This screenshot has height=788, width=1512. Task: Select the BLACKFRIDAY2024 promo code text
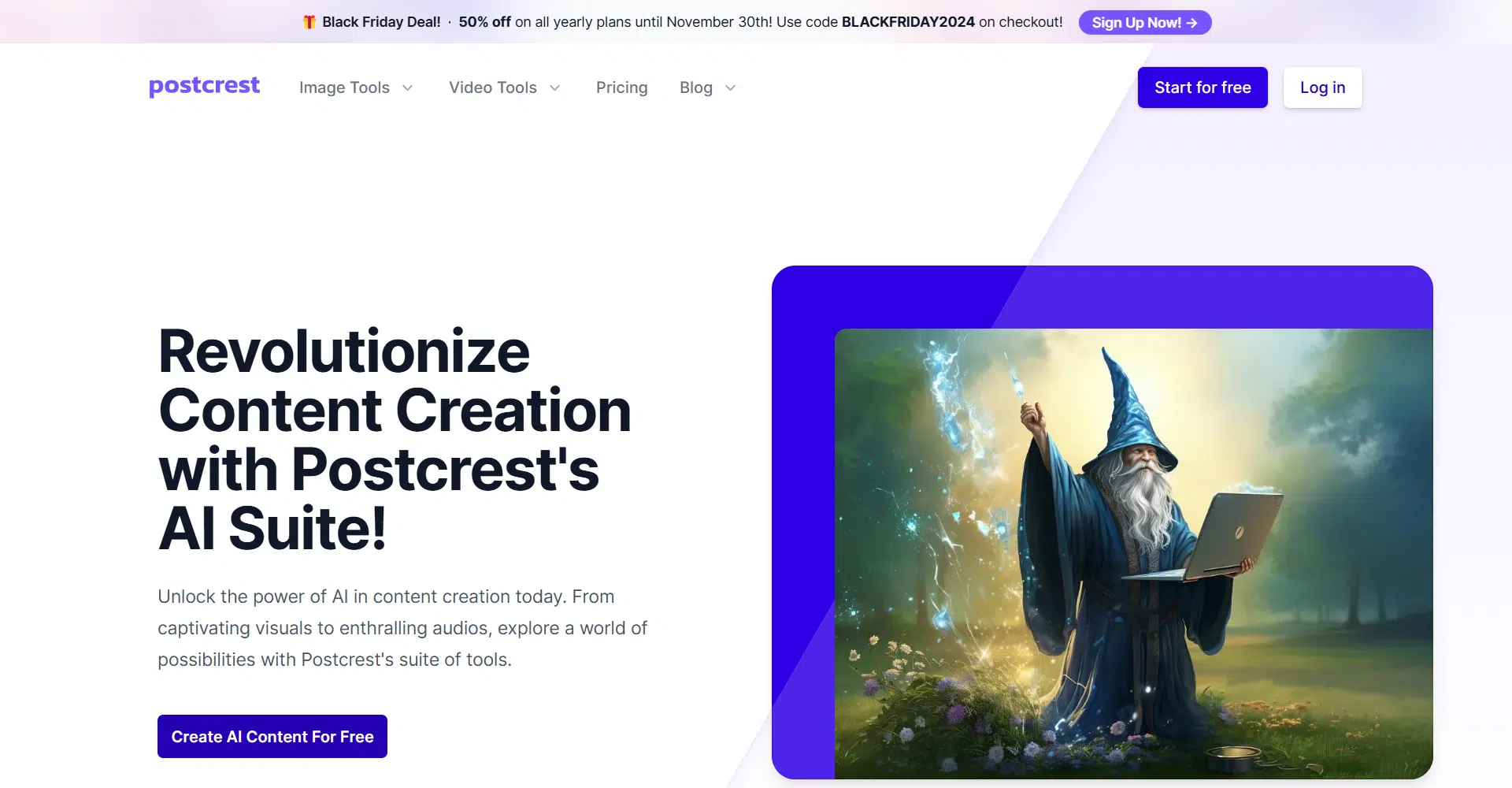click(x=908, y=22)
